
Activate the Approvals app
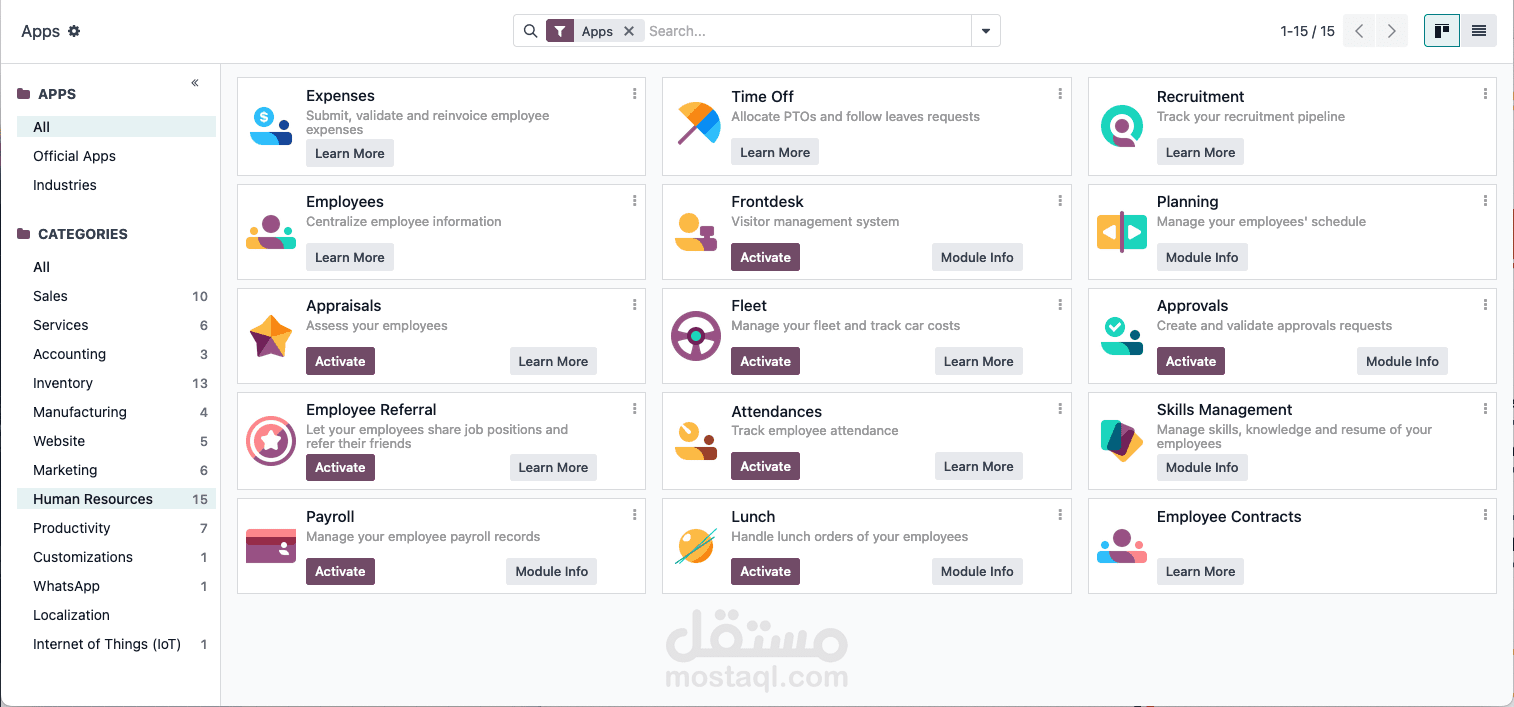coord(1190,361)
